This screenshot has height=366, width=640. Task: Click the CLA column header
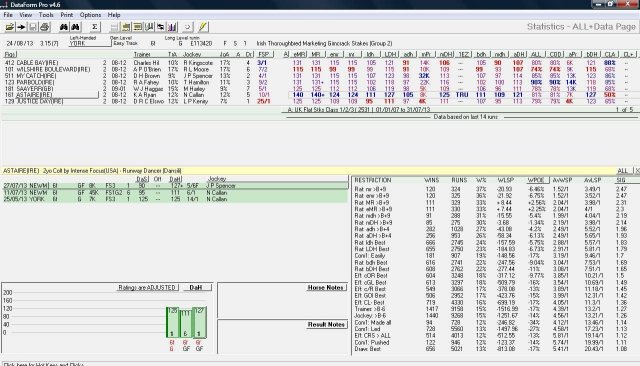(610, 54)
